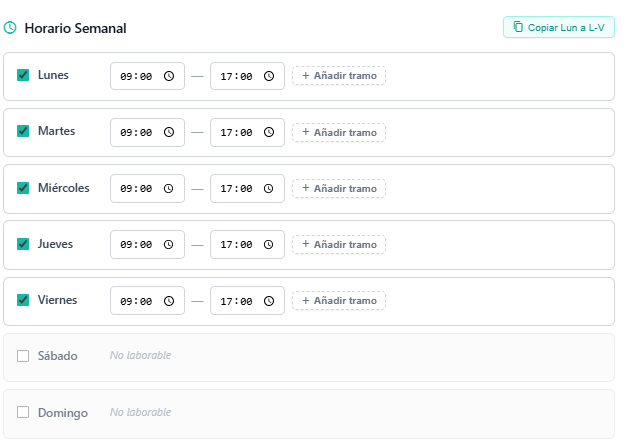628x447 pixels.
Task: Open time picker for Lunes start time
Action: [x=169, y=76]
